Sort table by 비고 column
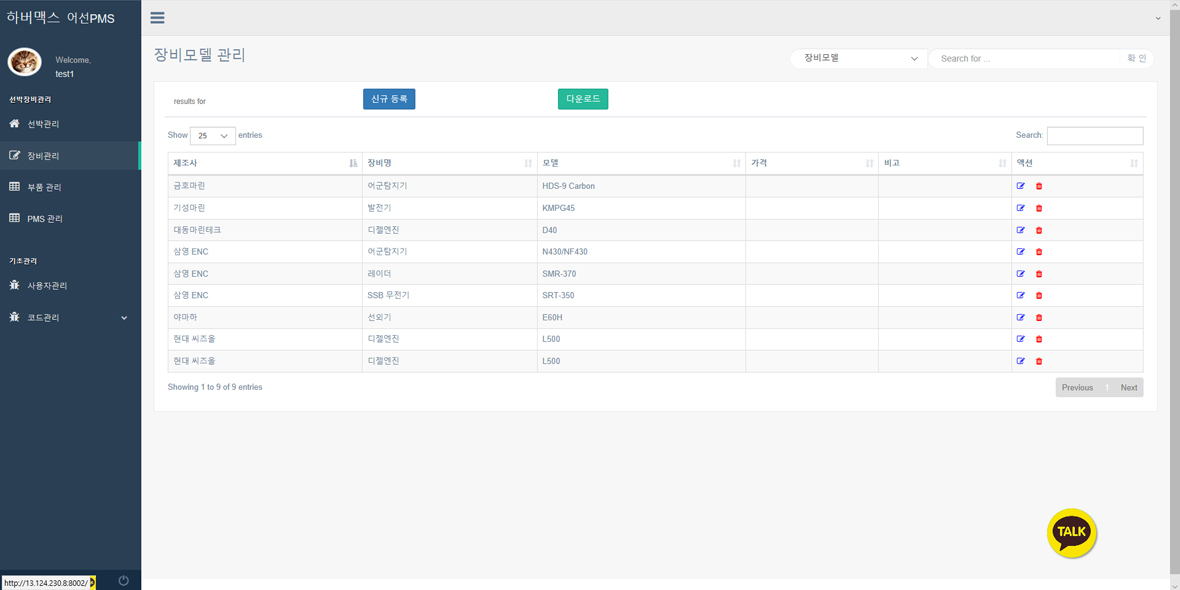The image size is (1180, 590). tap(944, 163)
